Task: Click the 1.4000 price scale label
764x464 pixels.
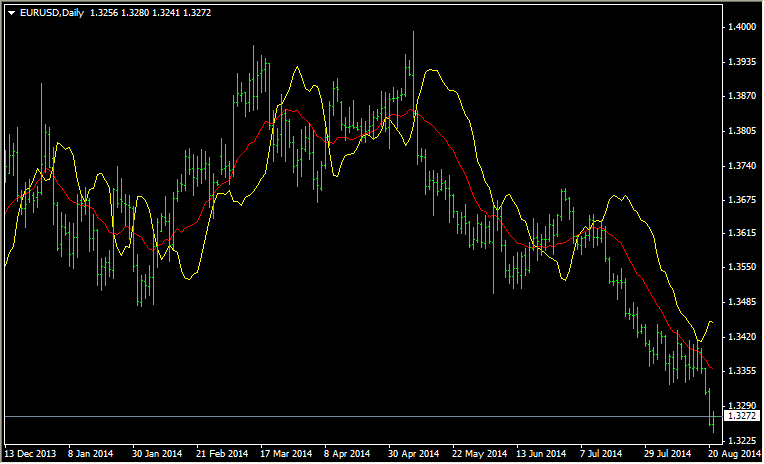Action: tap(744, 28)
